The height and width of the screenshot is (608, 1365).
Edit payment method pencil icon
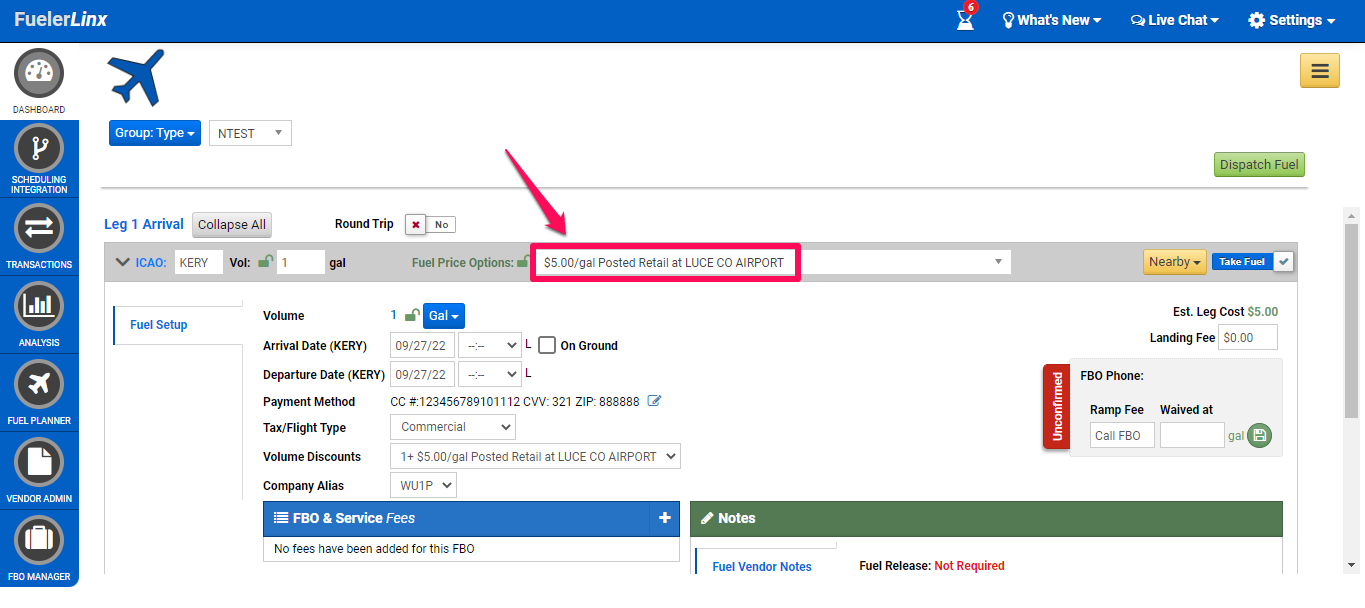pos(655,401)
